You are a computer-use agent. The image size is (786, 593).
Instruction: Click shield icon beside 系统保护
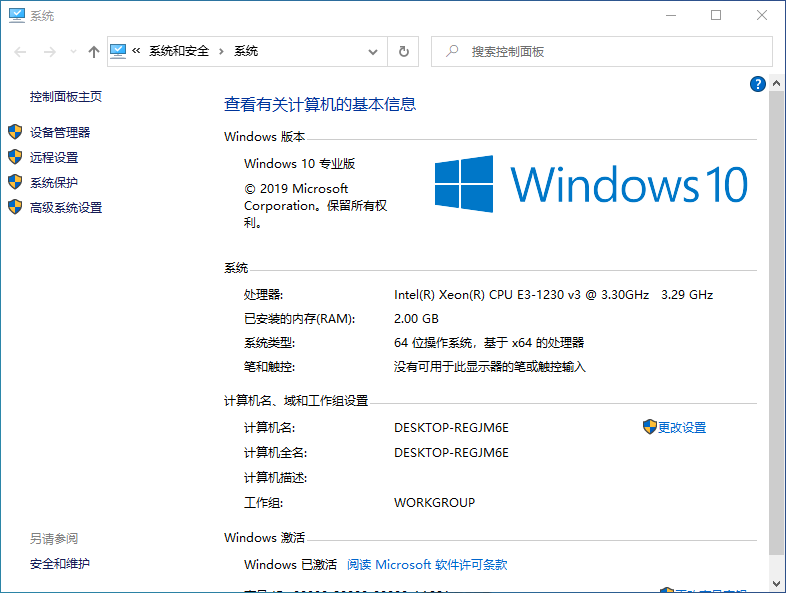click(15, 182)
